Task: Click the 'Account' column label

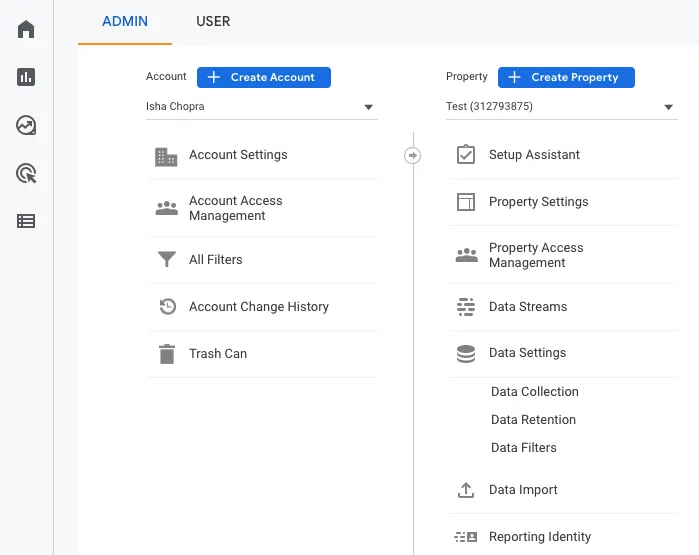Action: [x=166, y=77]
